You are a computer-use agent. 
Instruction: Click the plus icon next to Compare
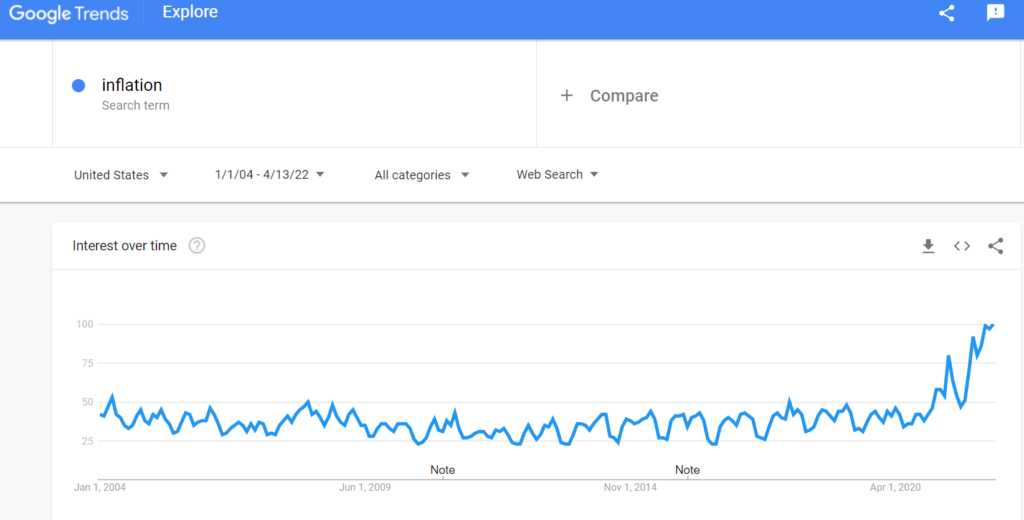point(566,95)
